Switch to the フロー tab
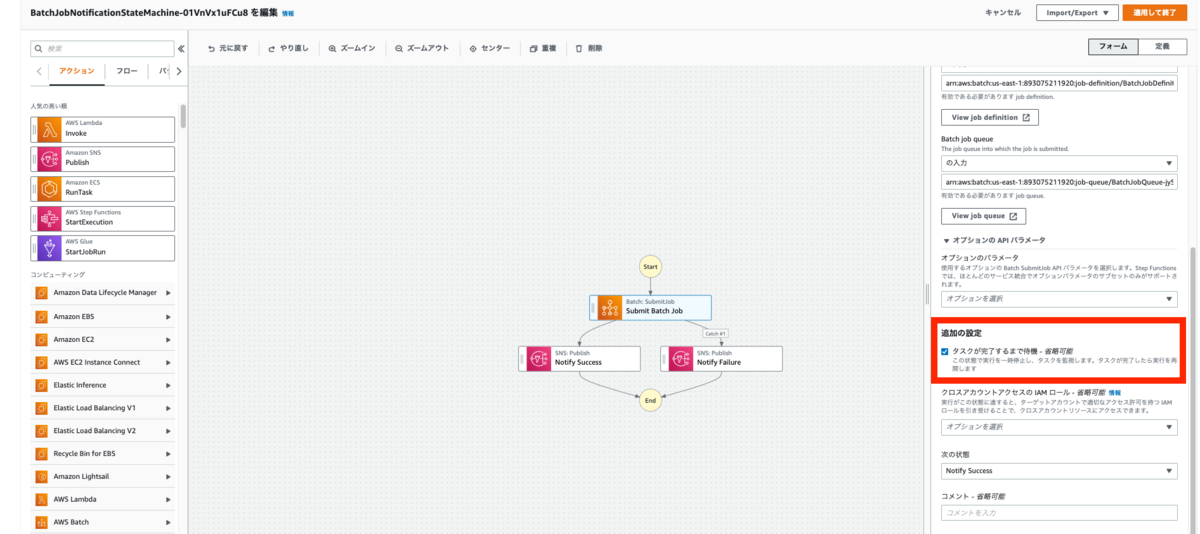Screen dimensions: 1200x534 point(126,71)
